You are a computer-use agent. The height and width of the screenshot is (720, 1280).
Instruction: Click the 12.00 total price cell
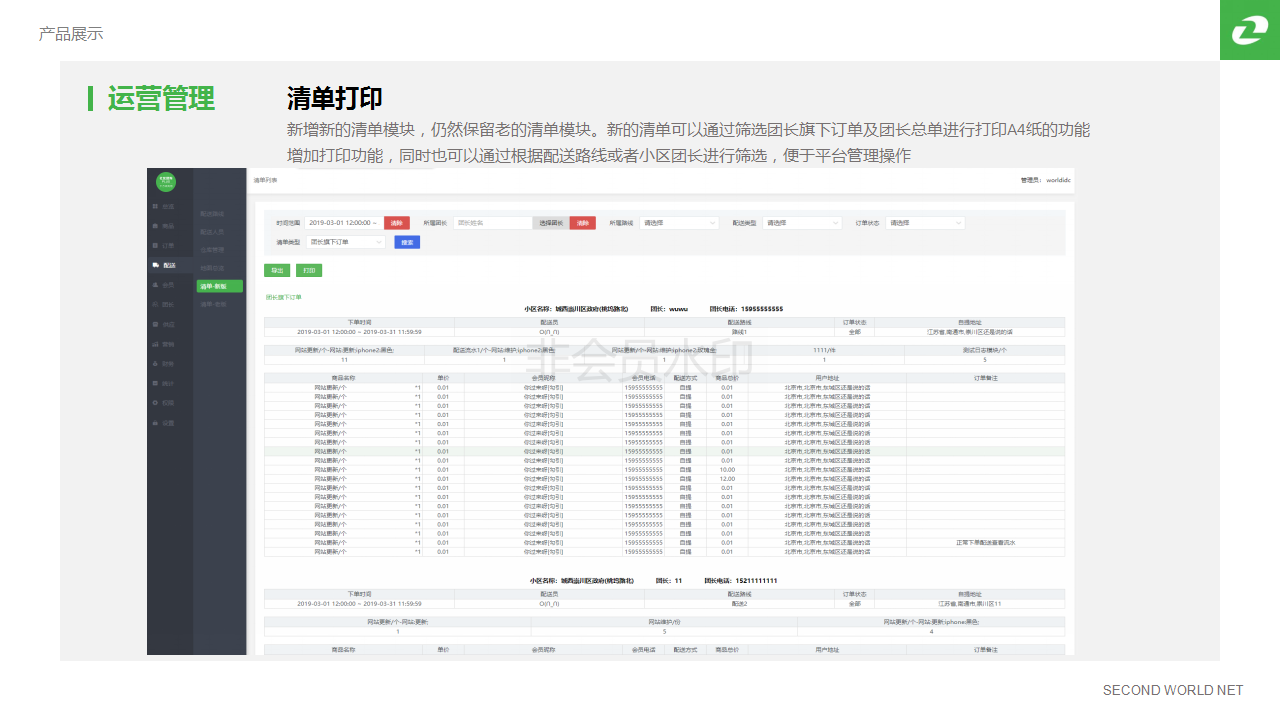(727, 479)
